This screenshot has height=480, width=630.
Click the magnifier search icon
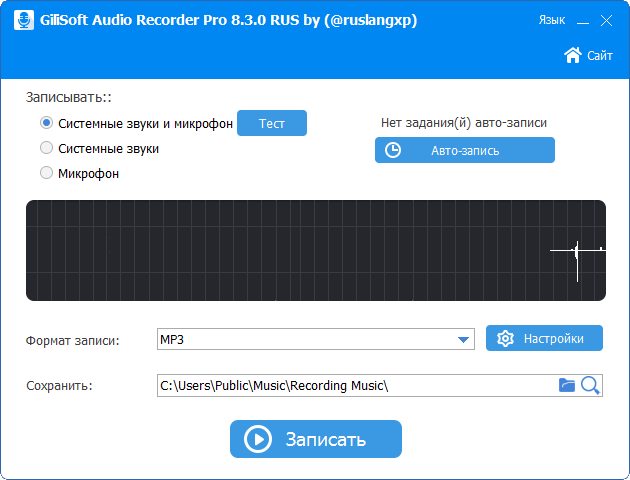(x=590, y=385)
